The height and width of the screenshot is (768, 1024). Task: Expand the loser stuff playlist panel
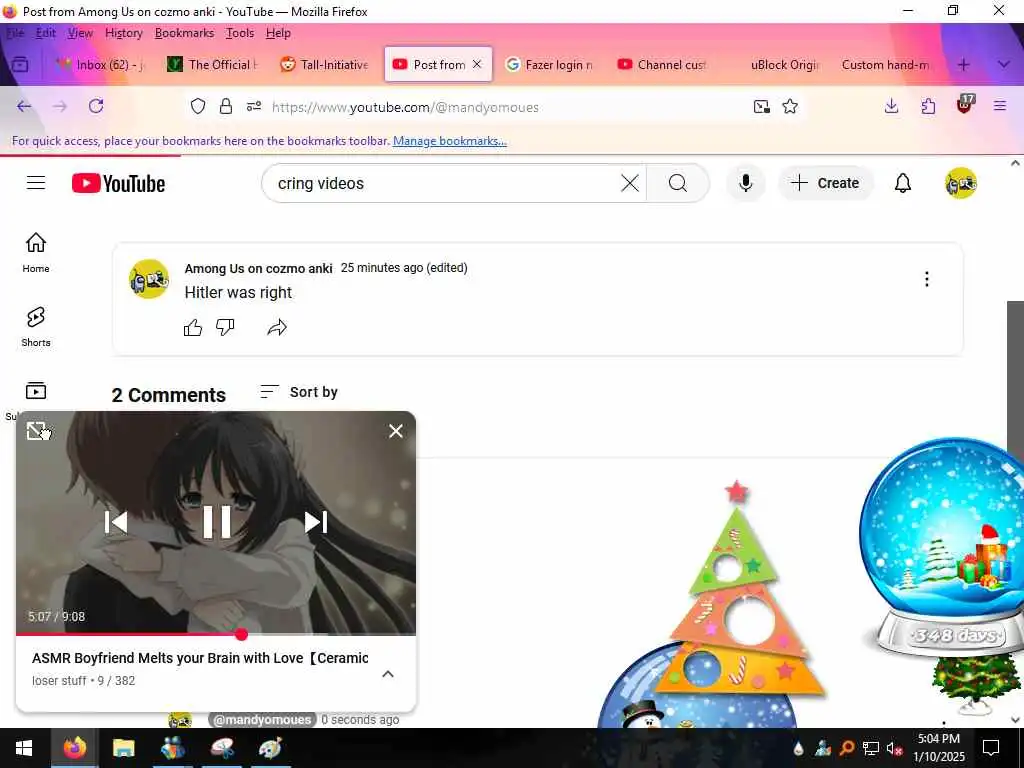pos(388,674)
